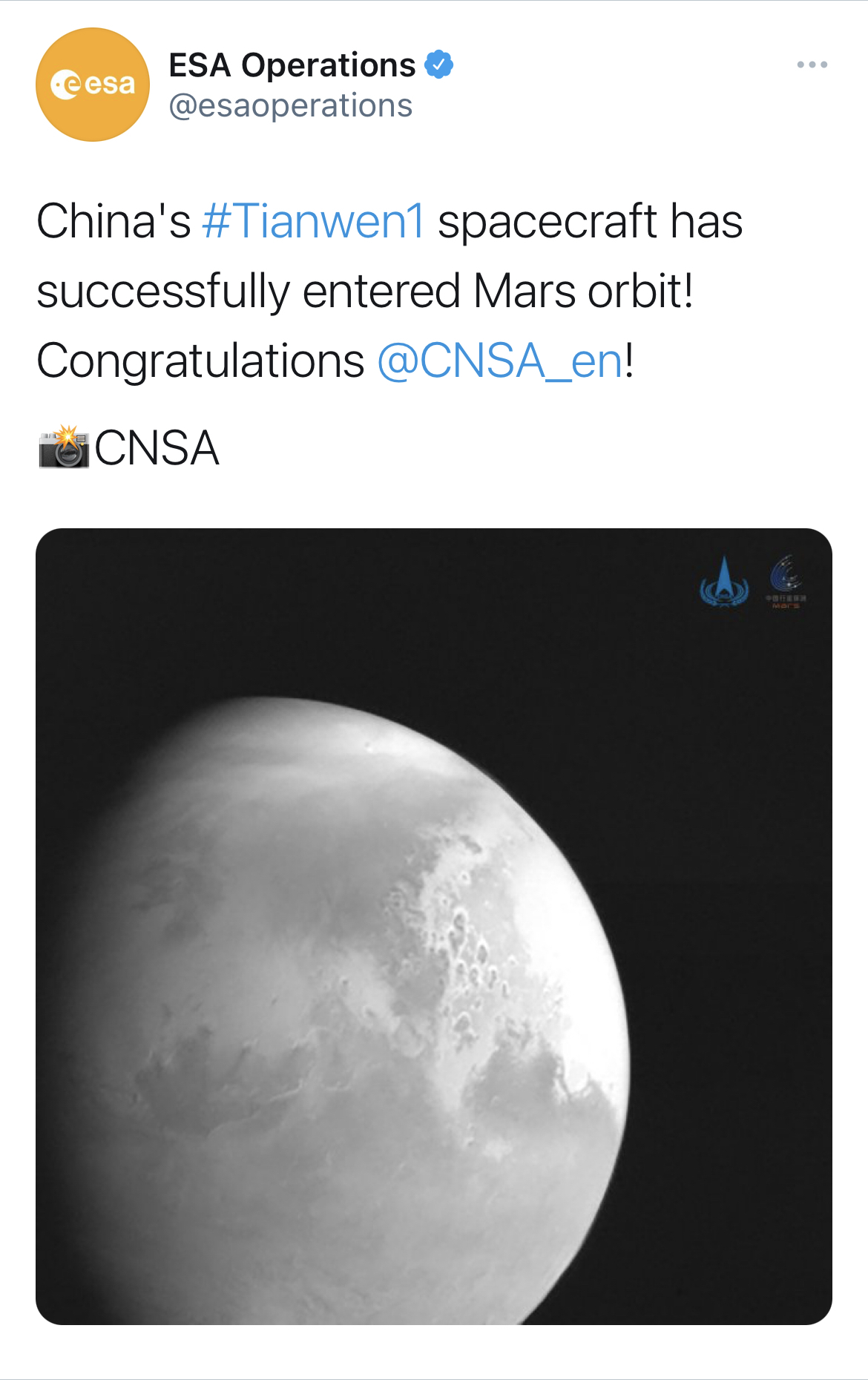The width and height of the screenshot is (868, 1380).
Task: Click the crater cluster on Mars
Action: 467,957
